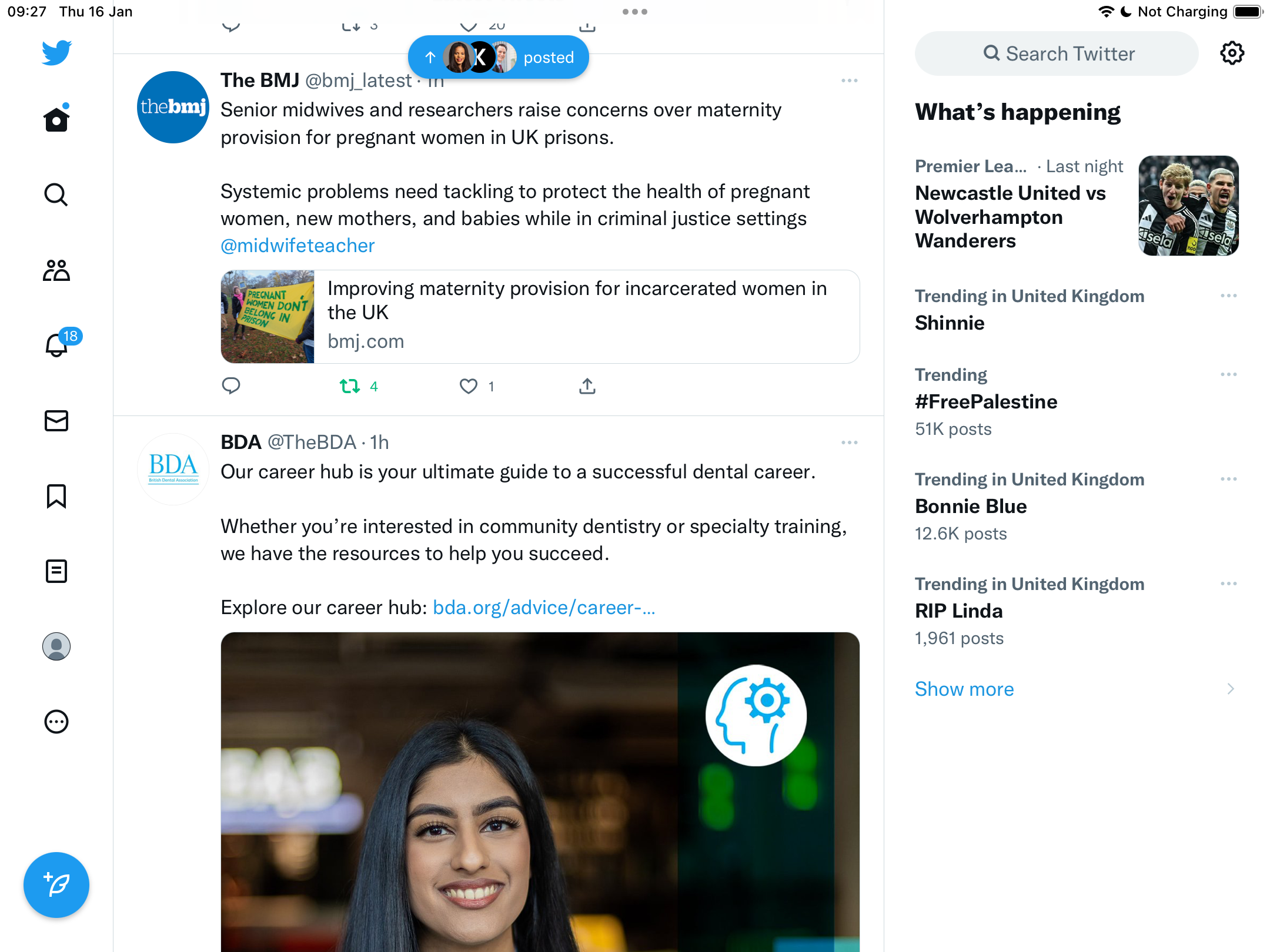
Task: Open the BDA account name
Action: tap(241, 443)
